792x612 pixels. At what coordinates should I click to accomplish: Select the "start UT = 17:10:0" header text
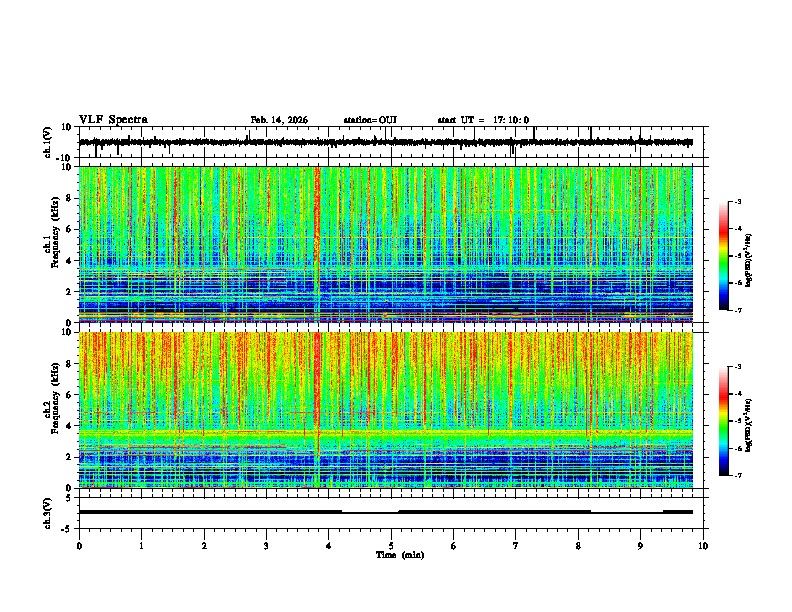tap(483, 120)
